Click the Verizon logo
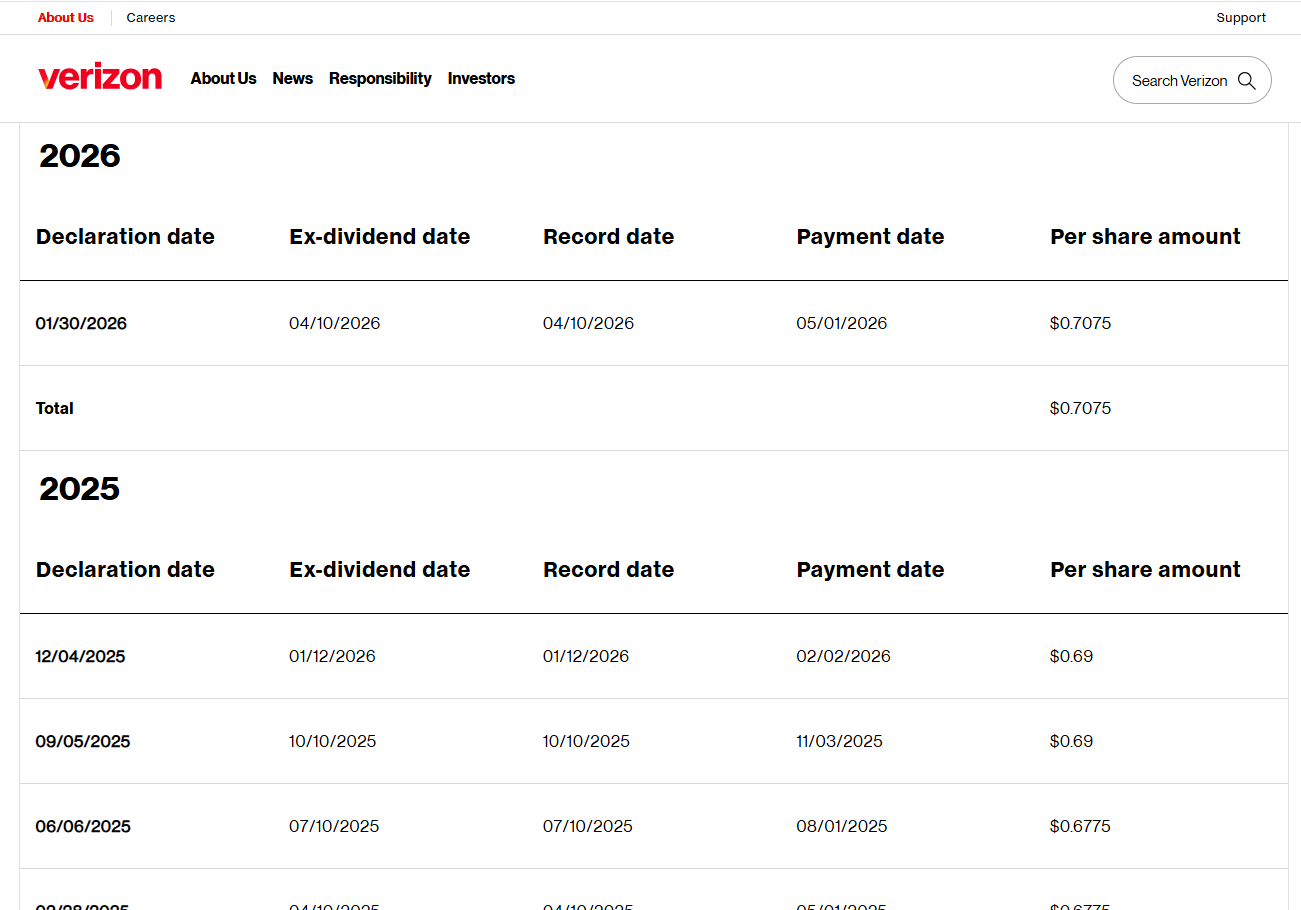The height and width of the screenshot is (910, 1301). pos(100,78)
